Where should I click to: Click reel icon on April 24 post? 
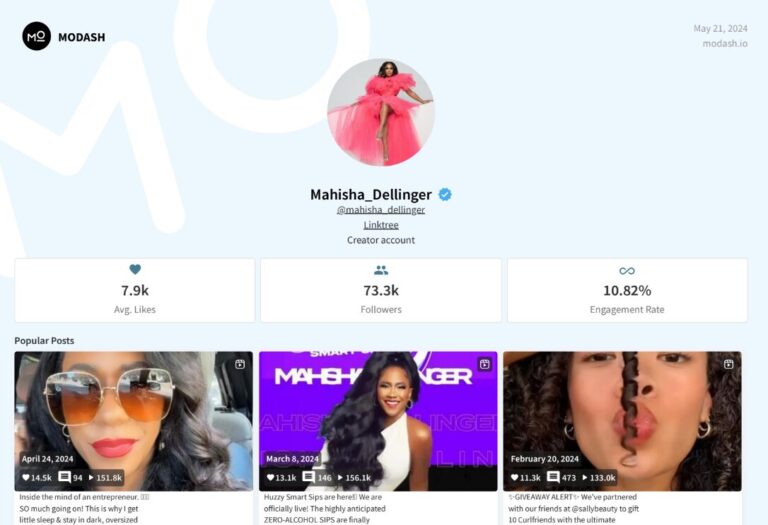click(240, 364)
